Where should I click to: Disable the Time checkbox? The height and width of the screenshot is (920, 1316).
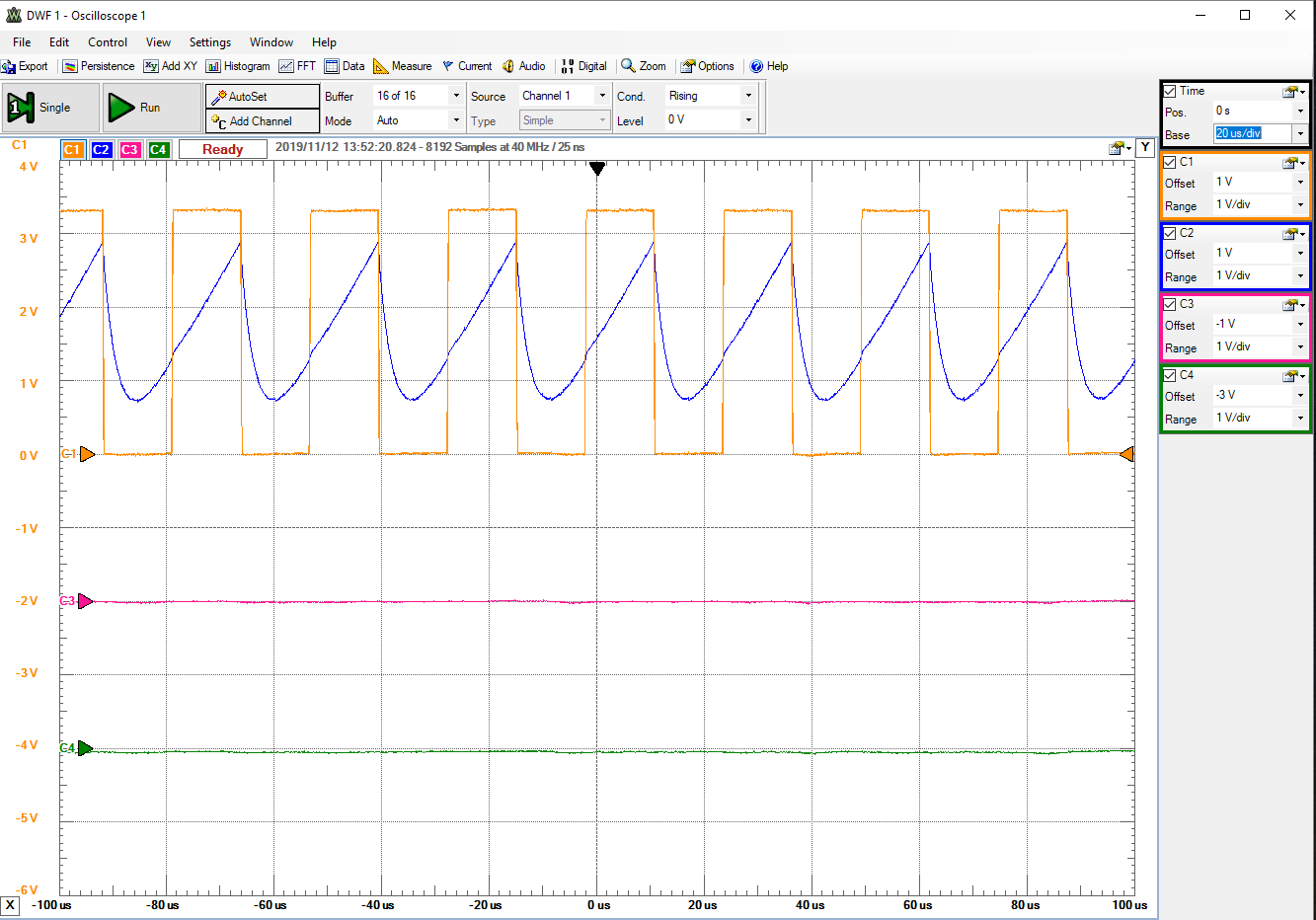pyautogui.click(x=1170, y=91)
